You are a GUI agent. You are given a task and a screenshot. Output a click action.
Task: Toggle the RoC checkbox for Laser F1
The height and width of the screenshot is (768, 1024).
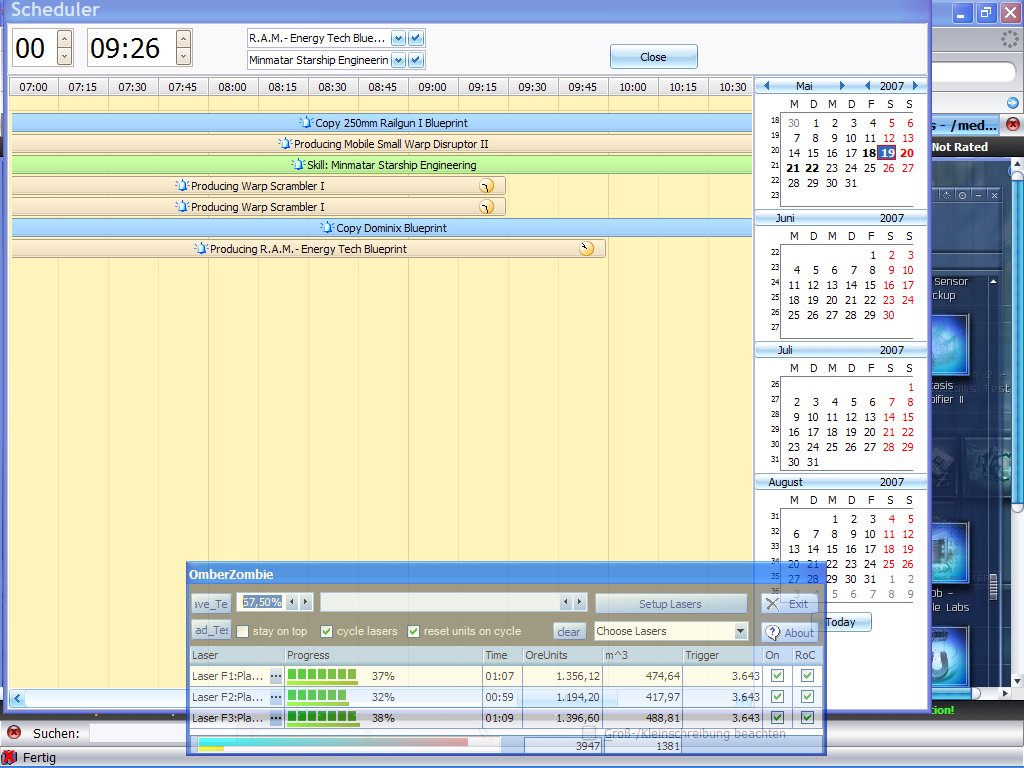click(808, 676)
